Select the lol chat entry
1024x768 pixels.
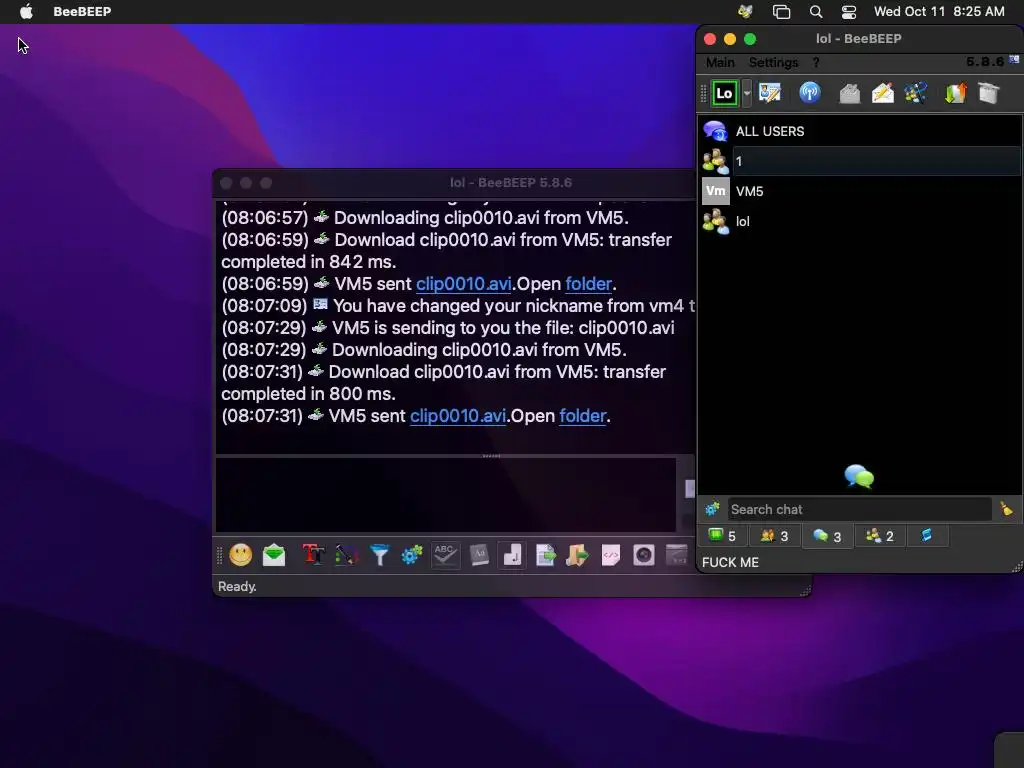point(861,221)
